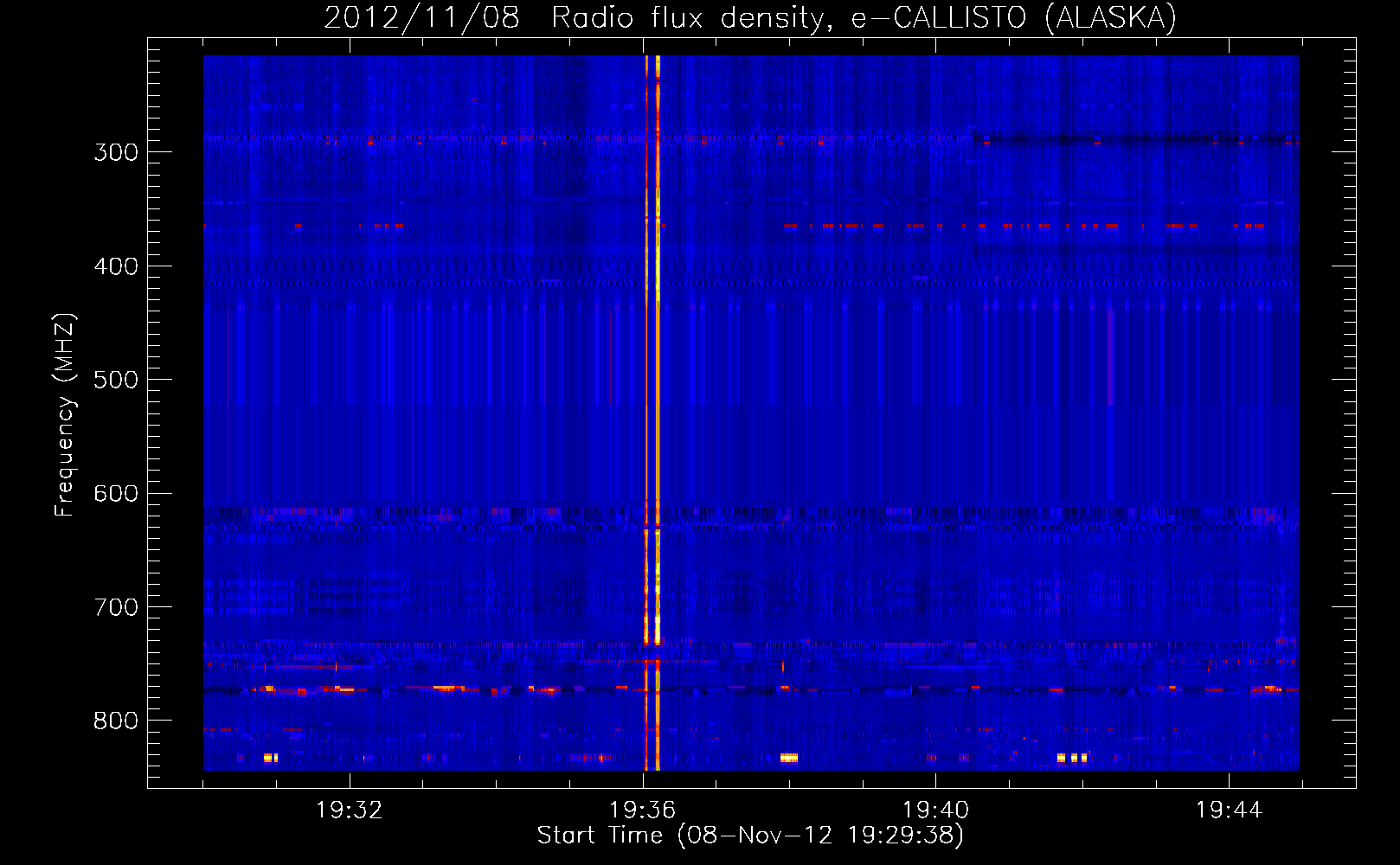Click the 700 frequency tick label
This screenshot has width=1400, height=865.
click(x=116, y=607)
